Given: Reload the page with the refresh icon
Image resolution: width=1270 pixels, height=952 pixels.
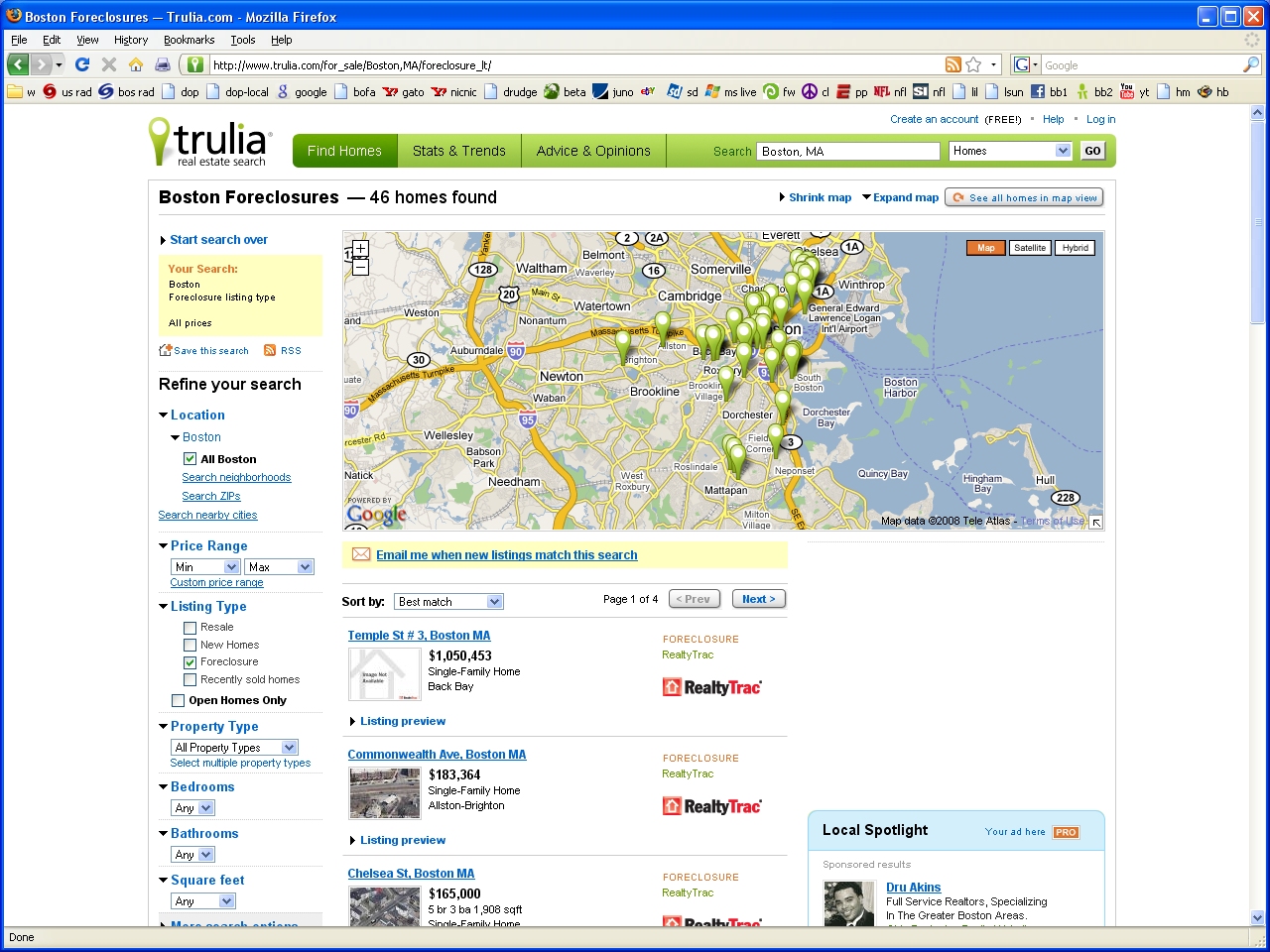Looking at the screenshot, I should [x=82, y=64].
